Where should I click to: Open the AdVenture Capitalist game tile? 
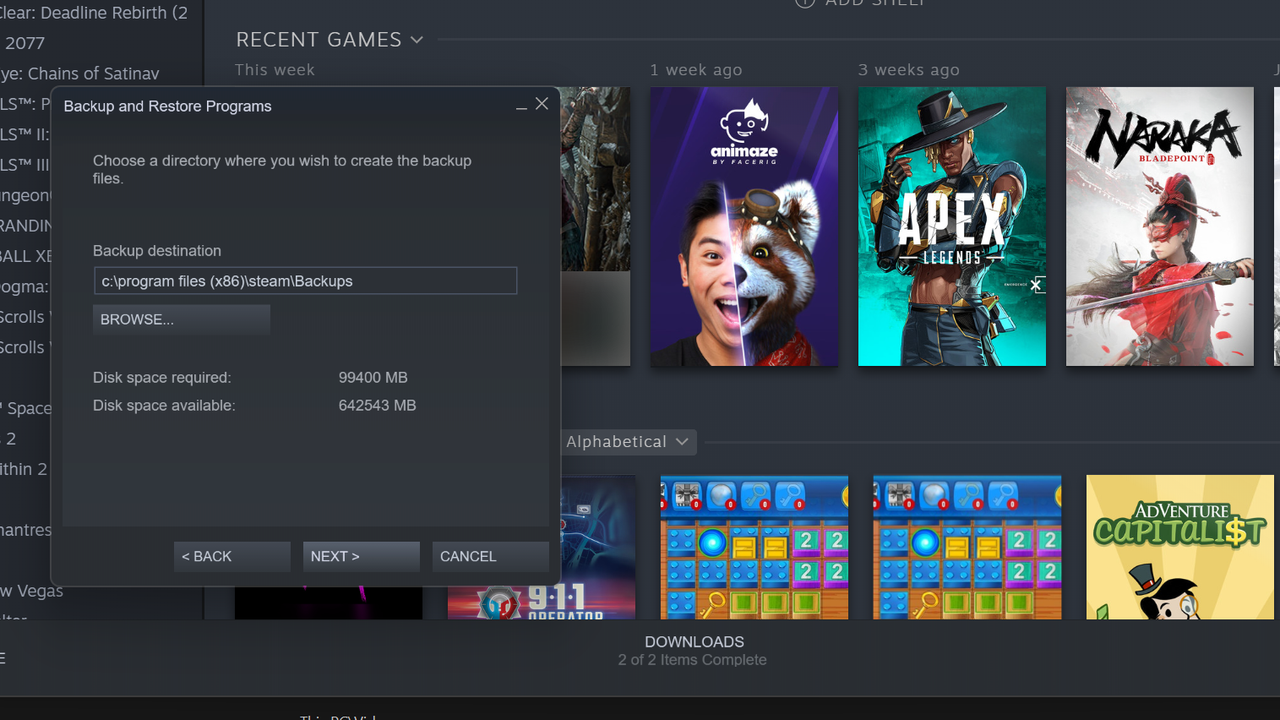1180,547
